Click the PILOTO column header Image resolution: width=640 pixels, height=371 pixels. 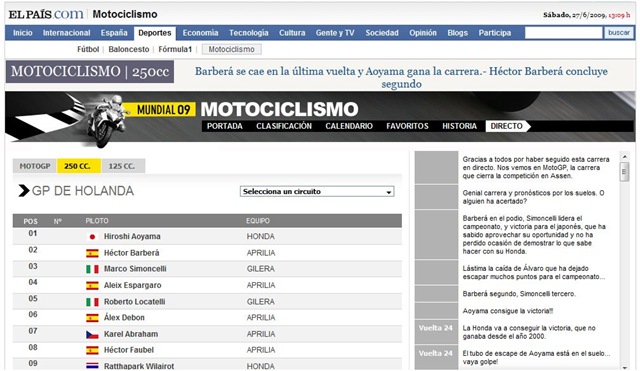(97, 221)
